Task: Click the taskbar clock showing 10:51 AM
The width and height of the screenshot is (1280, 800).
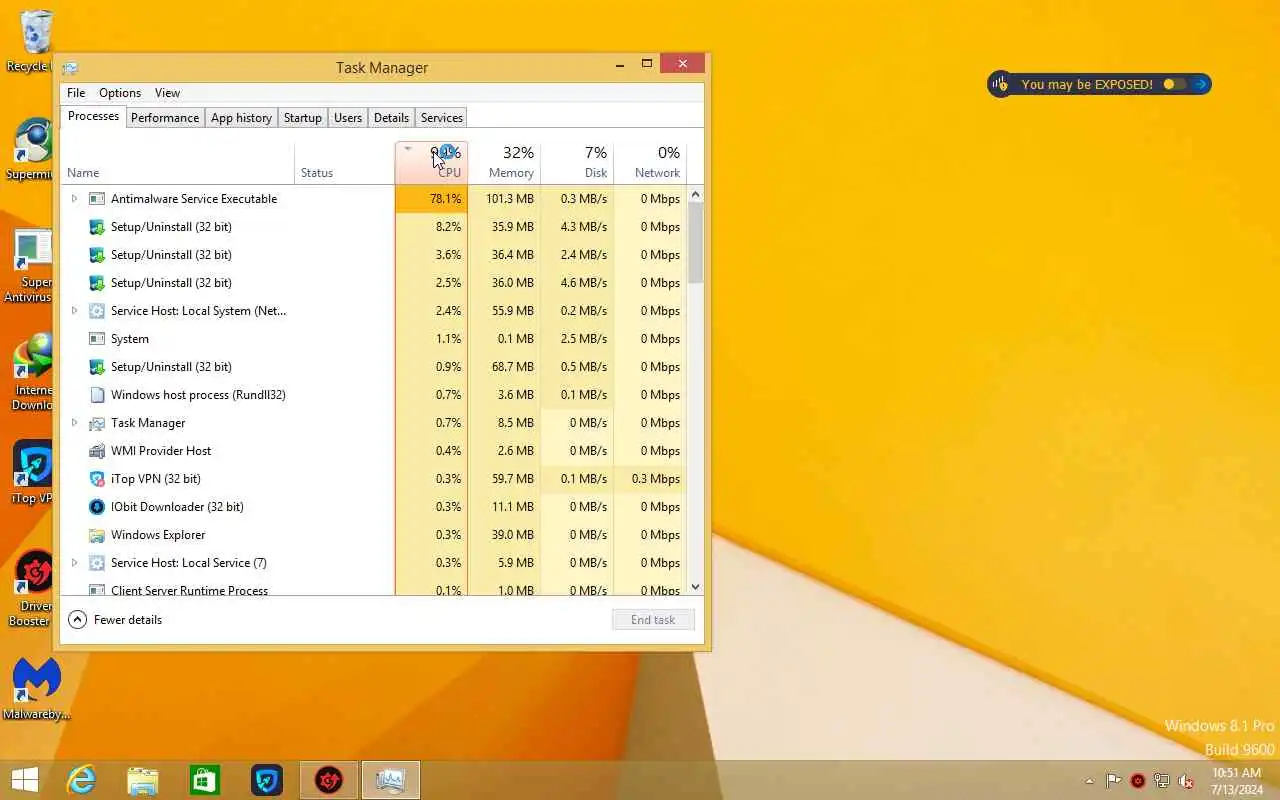Action: 1237,781
